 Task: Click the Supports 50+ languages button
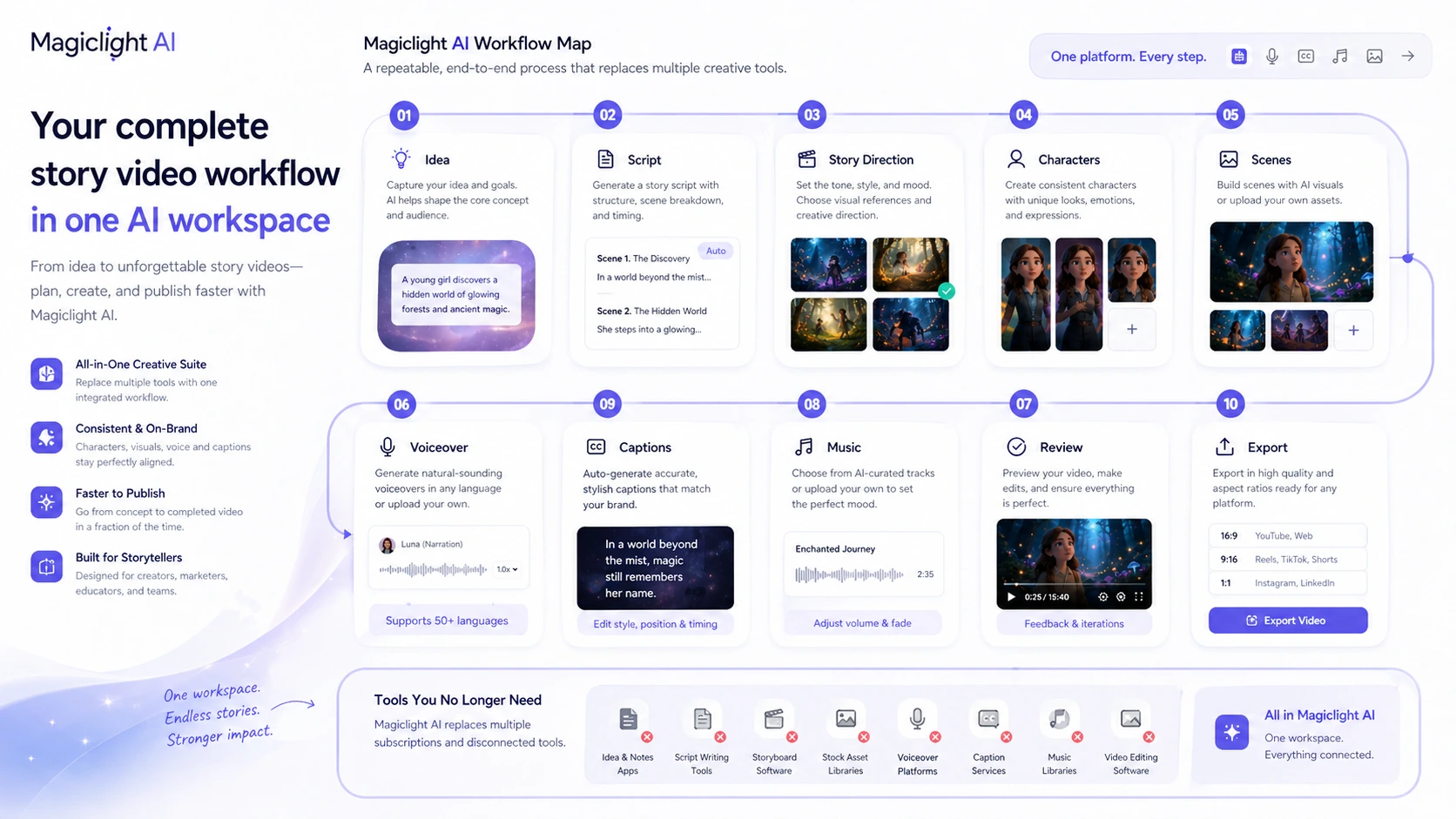(x=447, y=621)
